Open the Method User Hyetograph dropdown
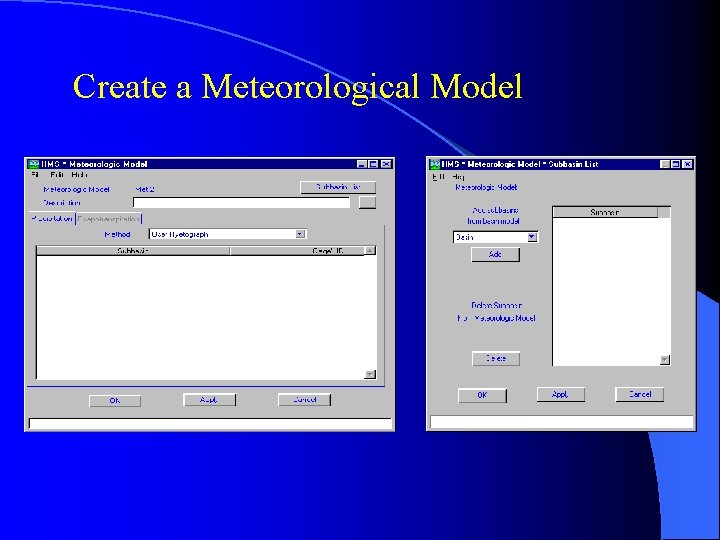The height and width of the screenshot is (540, 720). pyautogui.click(x=227, y=234)
